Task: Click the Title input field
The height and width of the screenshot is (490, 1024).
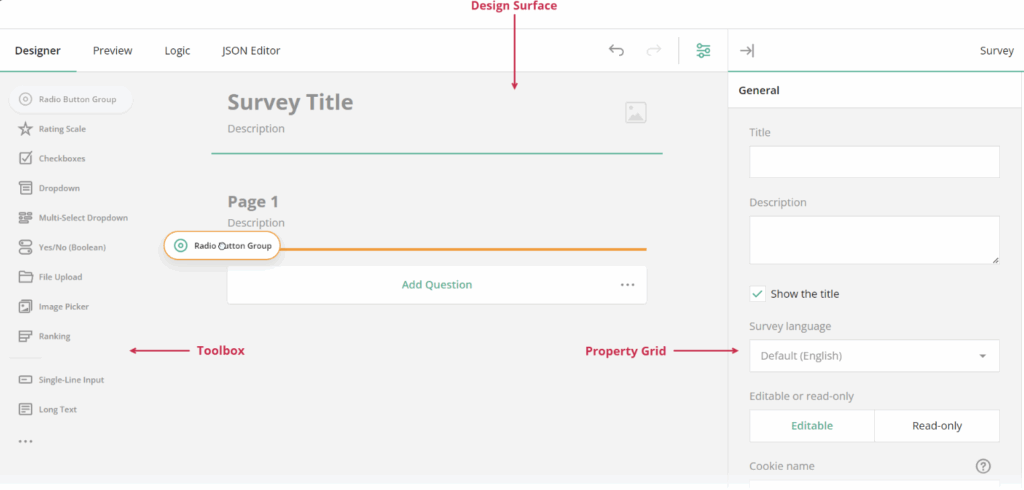Action: [874, 162]
